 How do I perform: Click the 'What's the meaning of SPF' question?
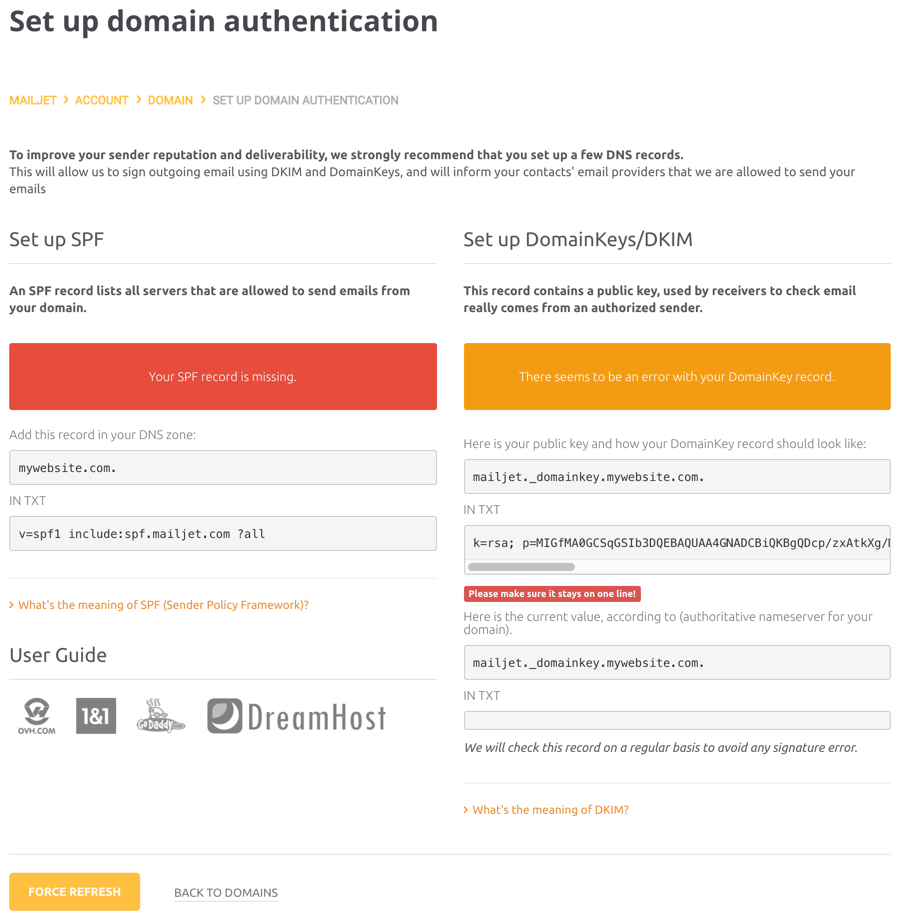(x=163, y=605)
